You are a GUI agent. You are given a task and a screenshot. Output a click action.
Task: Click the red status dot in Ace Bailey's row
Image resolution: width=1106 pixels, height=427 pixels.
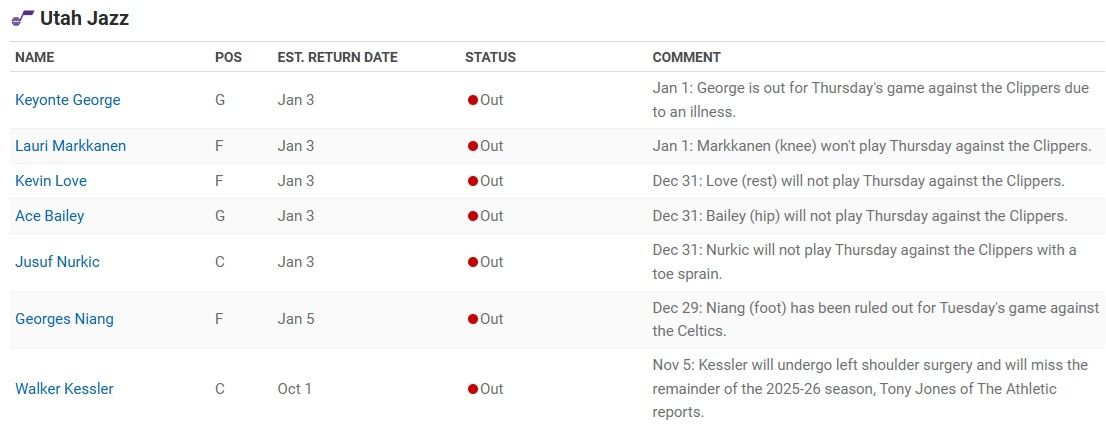473,216
